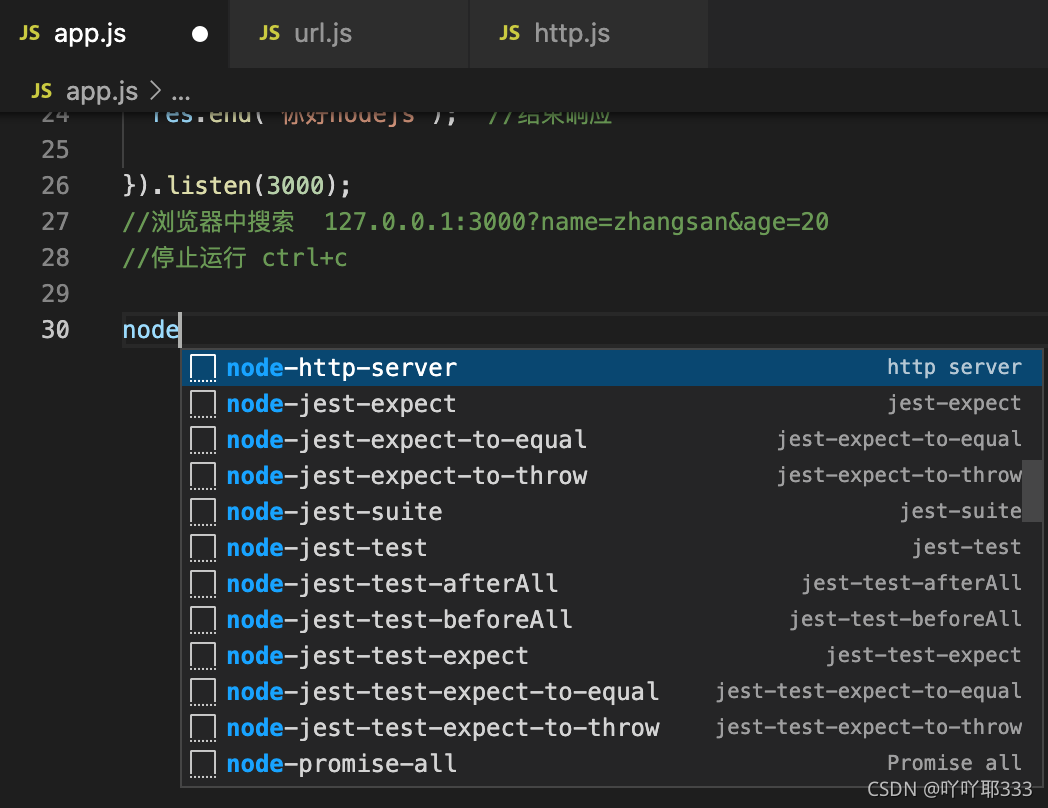The width and height of the screenshot is (1048, 808).
Task: Click snippet icon beside node-jest-test-expect
Action: coord(203,657)
